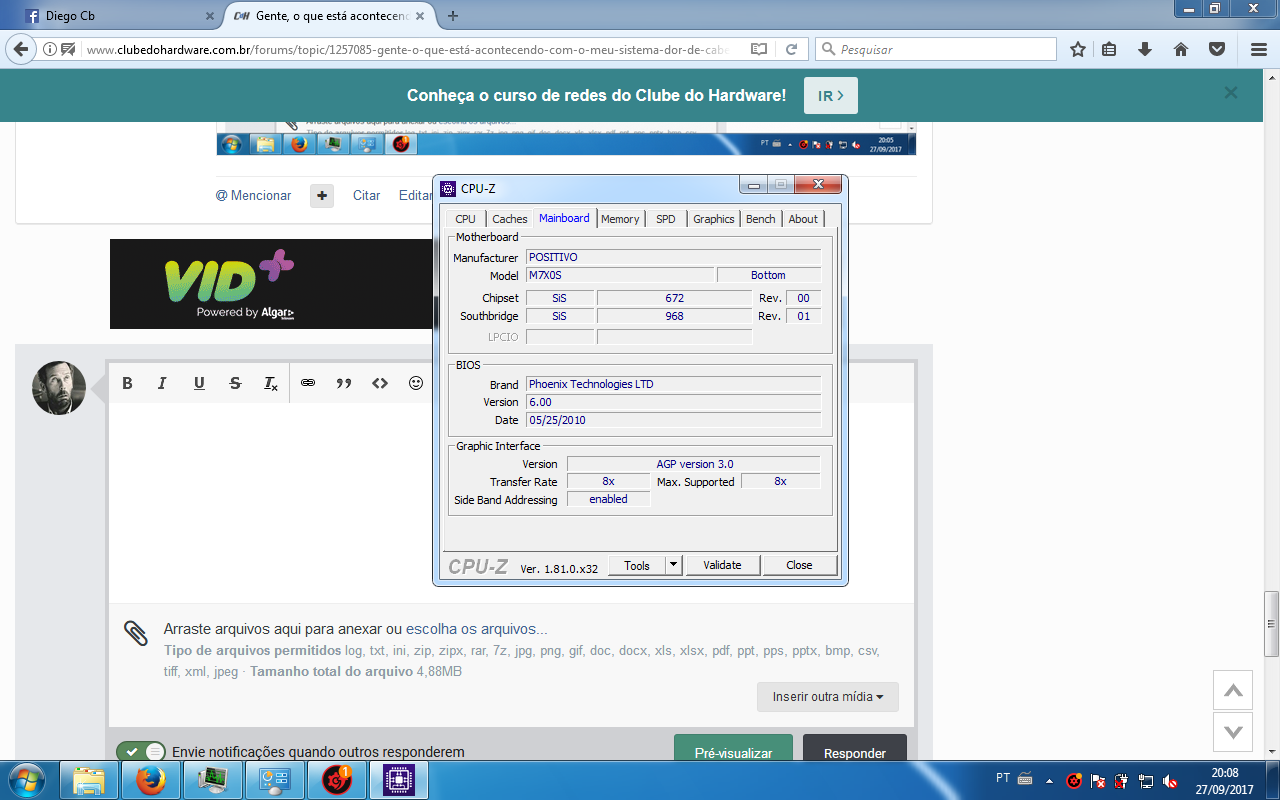The width and height of the screenshot is (1280, 800).
Task: Go back with the Firefox back arrow
Action: [x=20, y=49]
